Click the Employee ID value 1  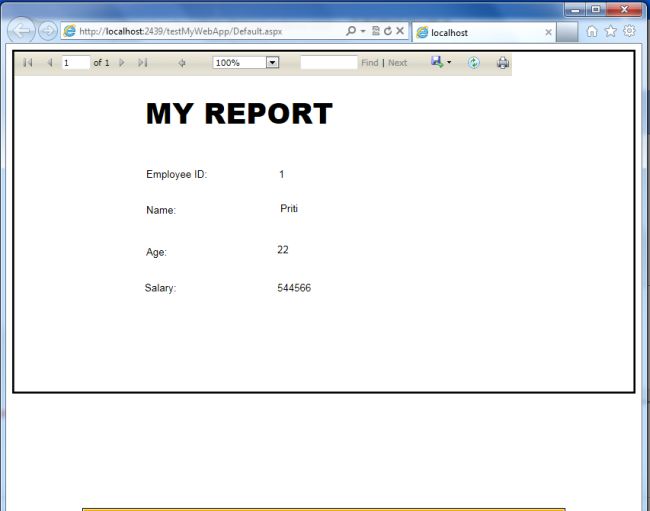click(282, 174)
